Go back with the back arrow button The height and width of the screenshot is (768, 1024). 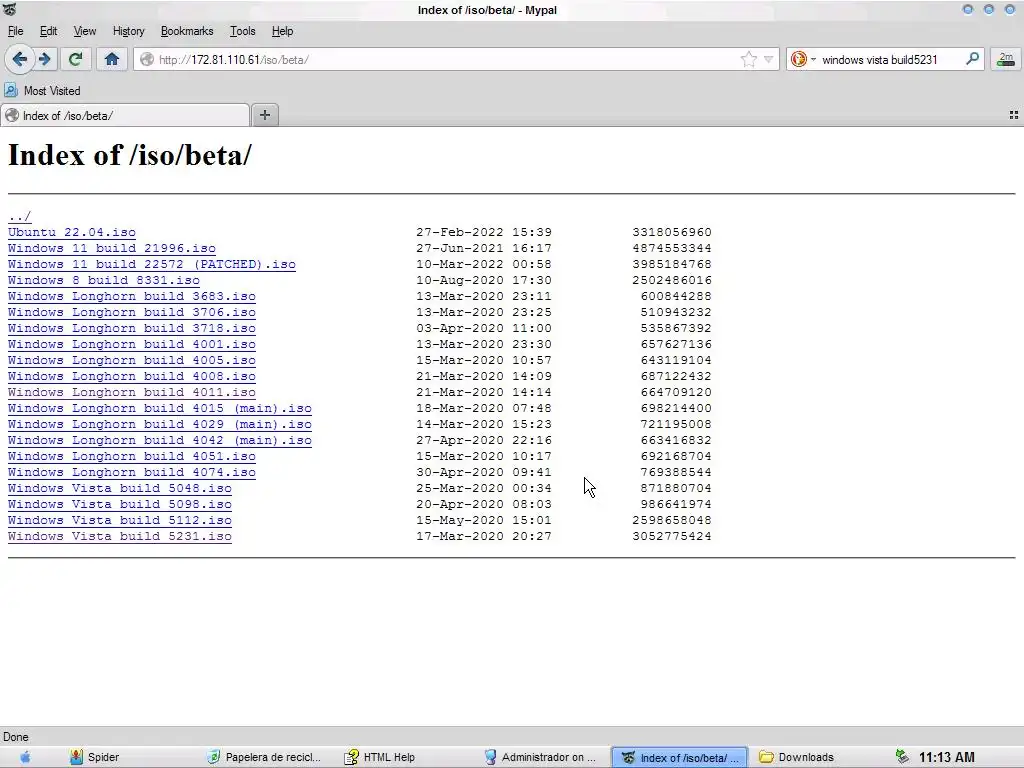20,59
